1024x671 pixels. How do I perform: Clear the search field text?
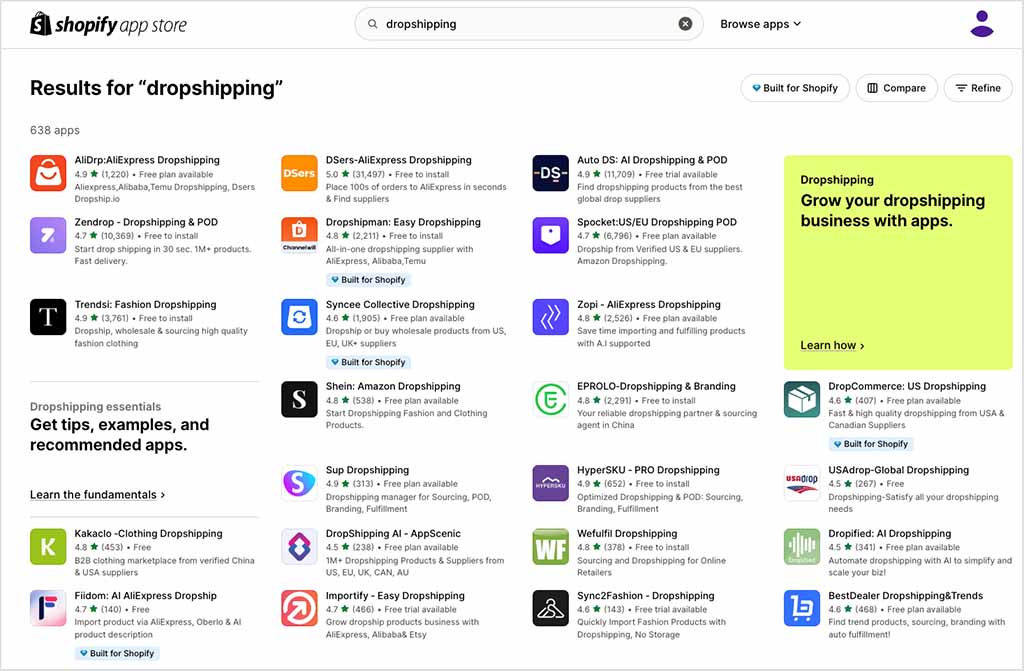point(685,24)
